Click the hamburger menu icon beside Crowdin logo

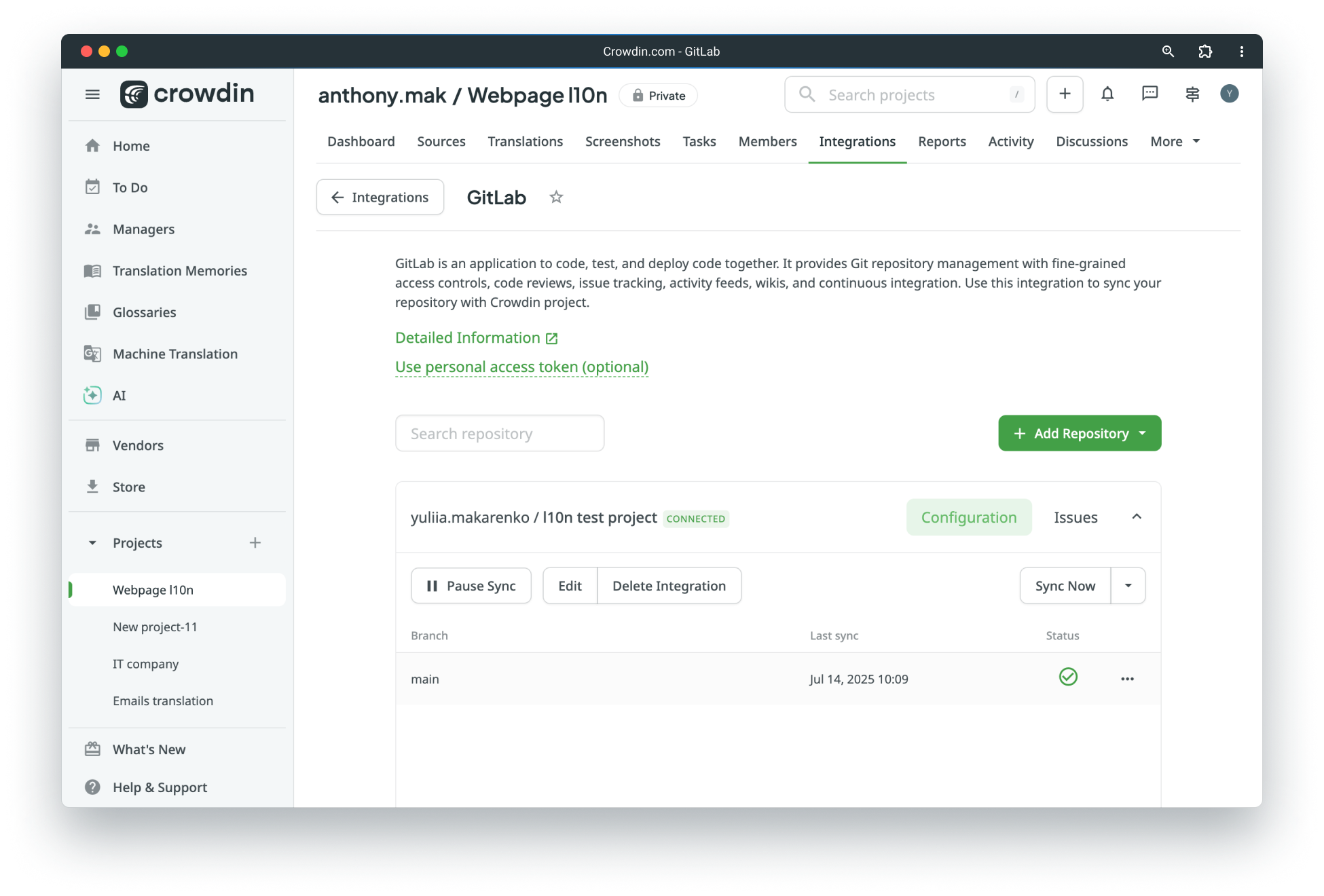coord(92,94)
